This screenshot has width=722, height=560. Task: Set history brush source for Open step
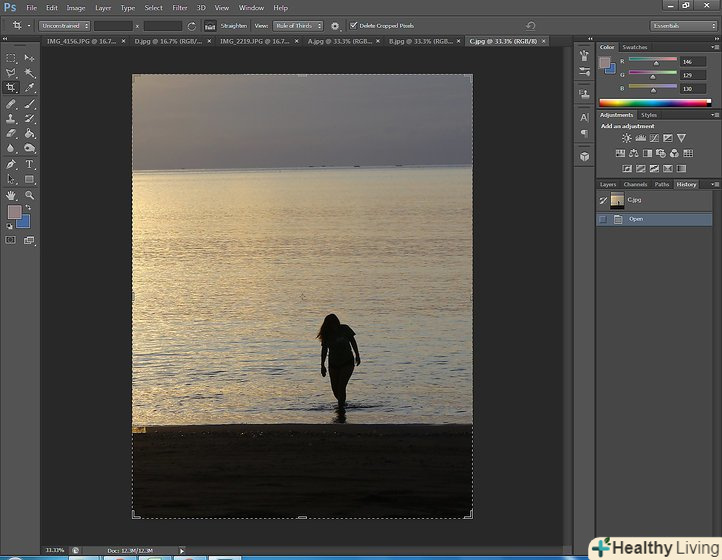point(602,219)
